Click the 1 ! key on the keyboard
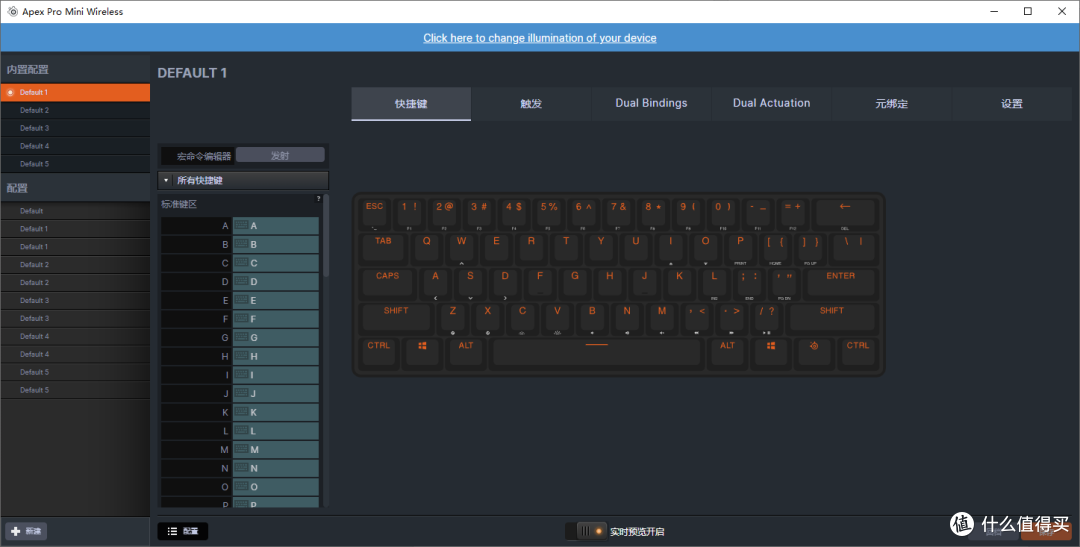Image resolution: width=1080 pixels, height=547 pixels. pyautogui.click(x=409, y=212)
